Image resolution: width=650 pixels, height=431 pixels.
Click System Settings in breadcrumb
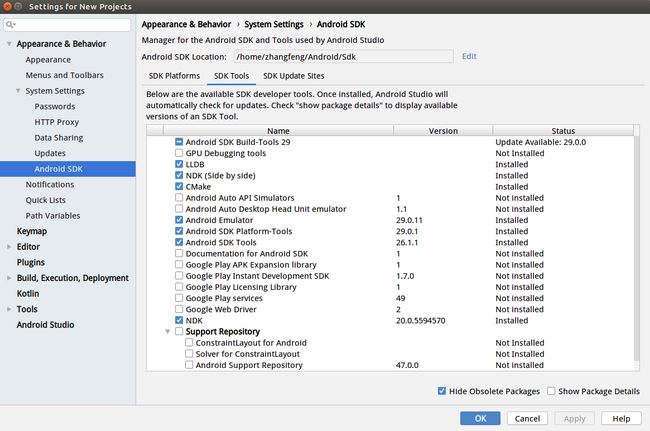click(274, 24)
